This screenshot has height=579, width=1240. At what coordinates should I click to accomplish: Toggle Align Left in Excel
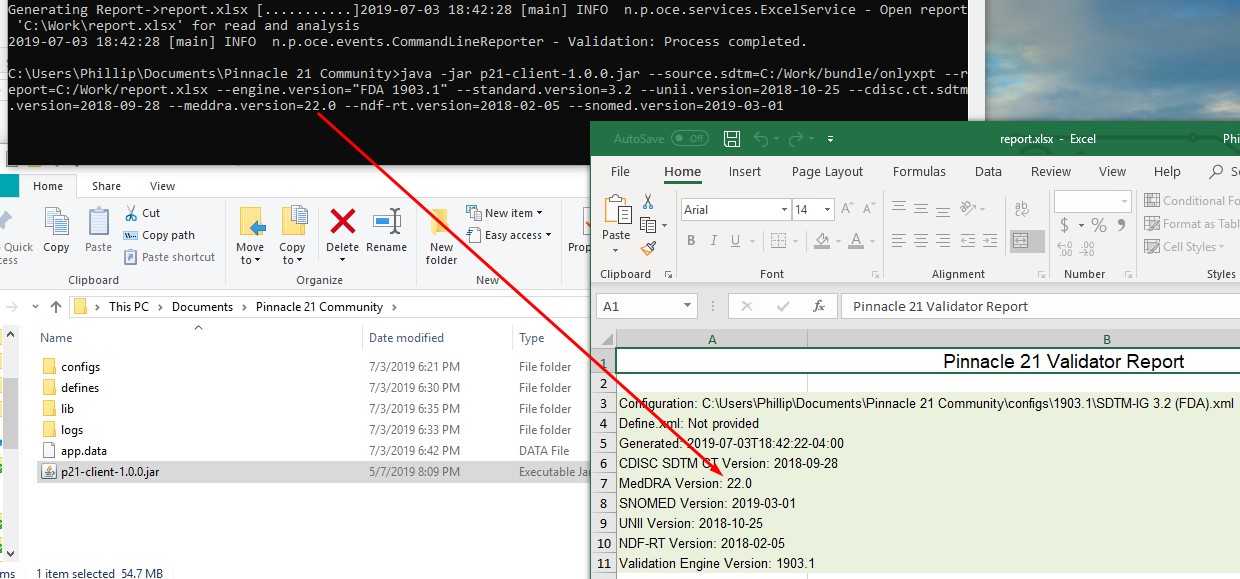(898, 241)
